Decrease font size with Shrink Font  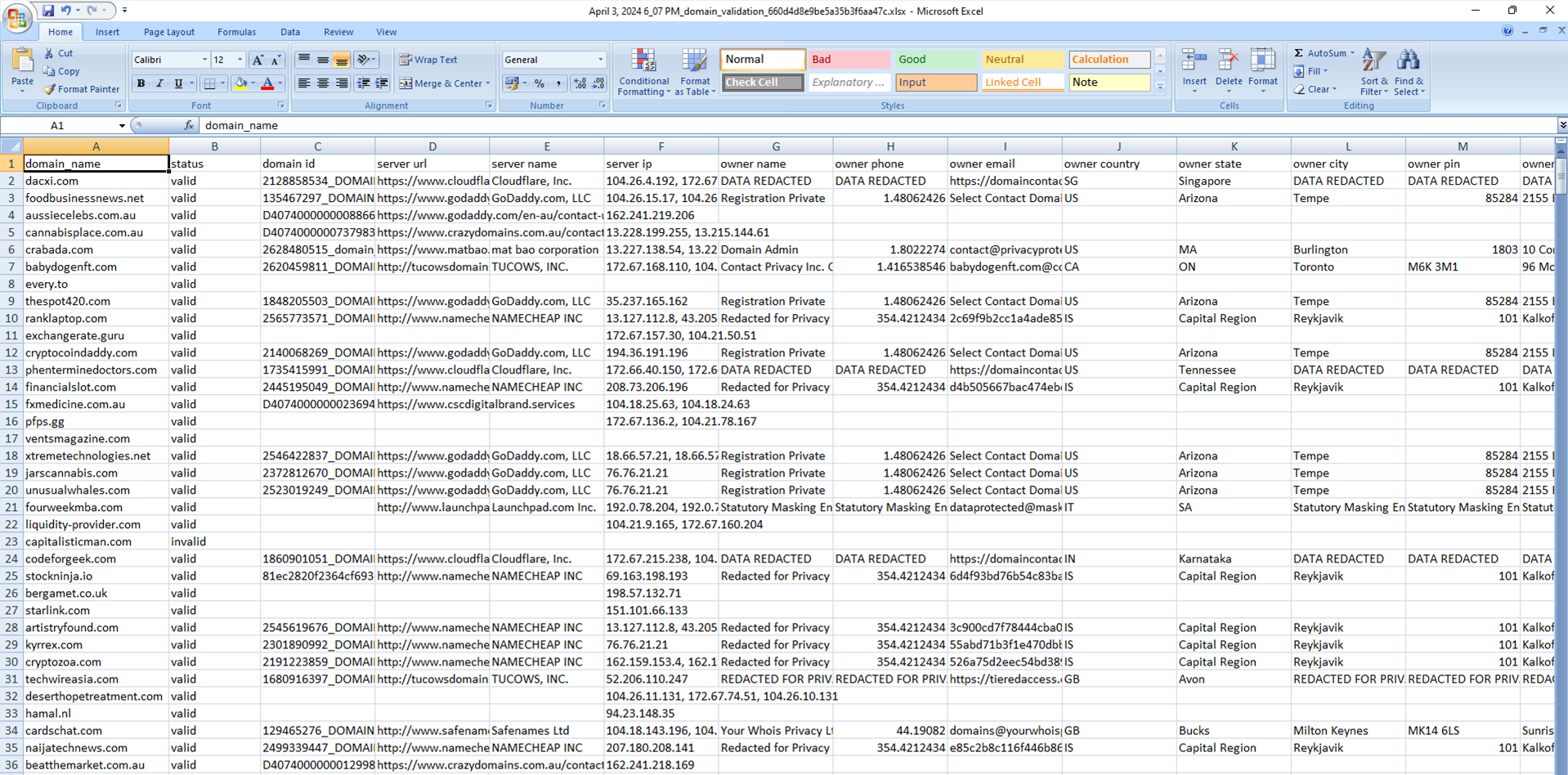(x=276, y=60)
